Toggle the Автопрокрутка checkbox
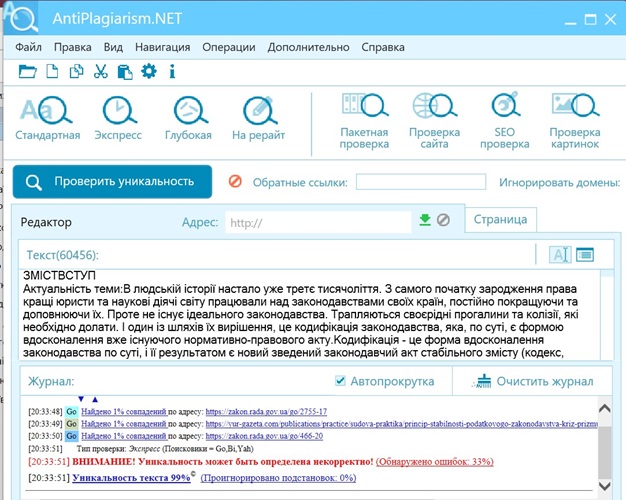Image resolution: width=626 pixels, height=500 pixels. click(x=340, y=381)
